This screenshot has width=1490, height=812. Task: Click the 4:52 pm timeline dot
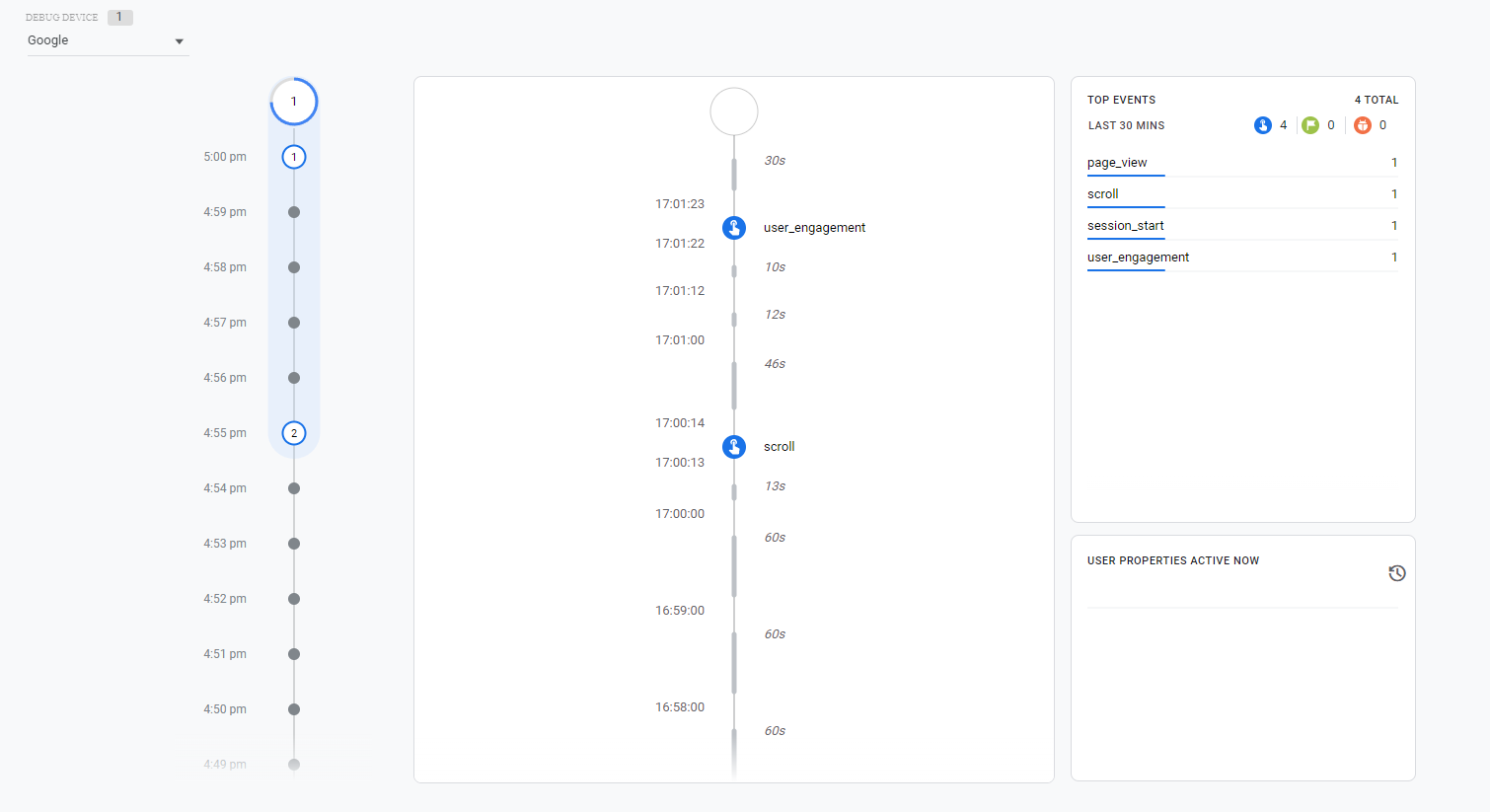click(294, 599)
